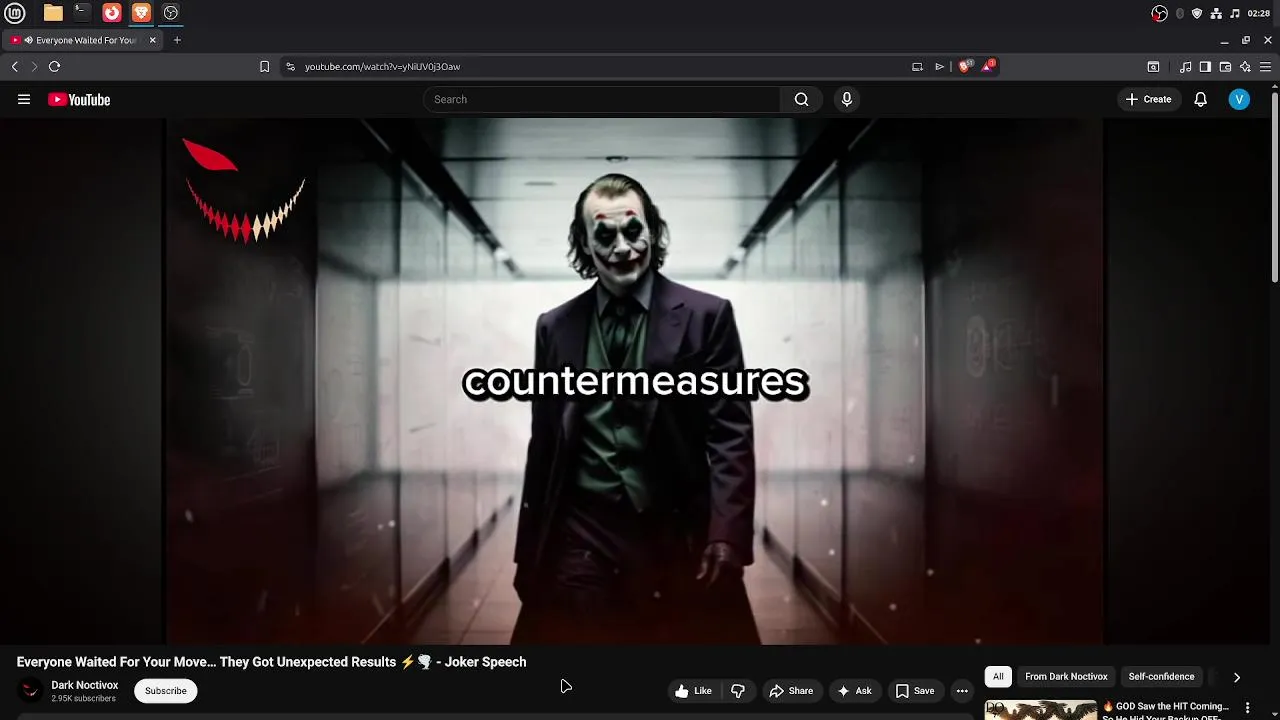Viewport: 1280px width, 720px height.
Task: Show more filter chips with right arrow
Action: (x=1237, y=677)
